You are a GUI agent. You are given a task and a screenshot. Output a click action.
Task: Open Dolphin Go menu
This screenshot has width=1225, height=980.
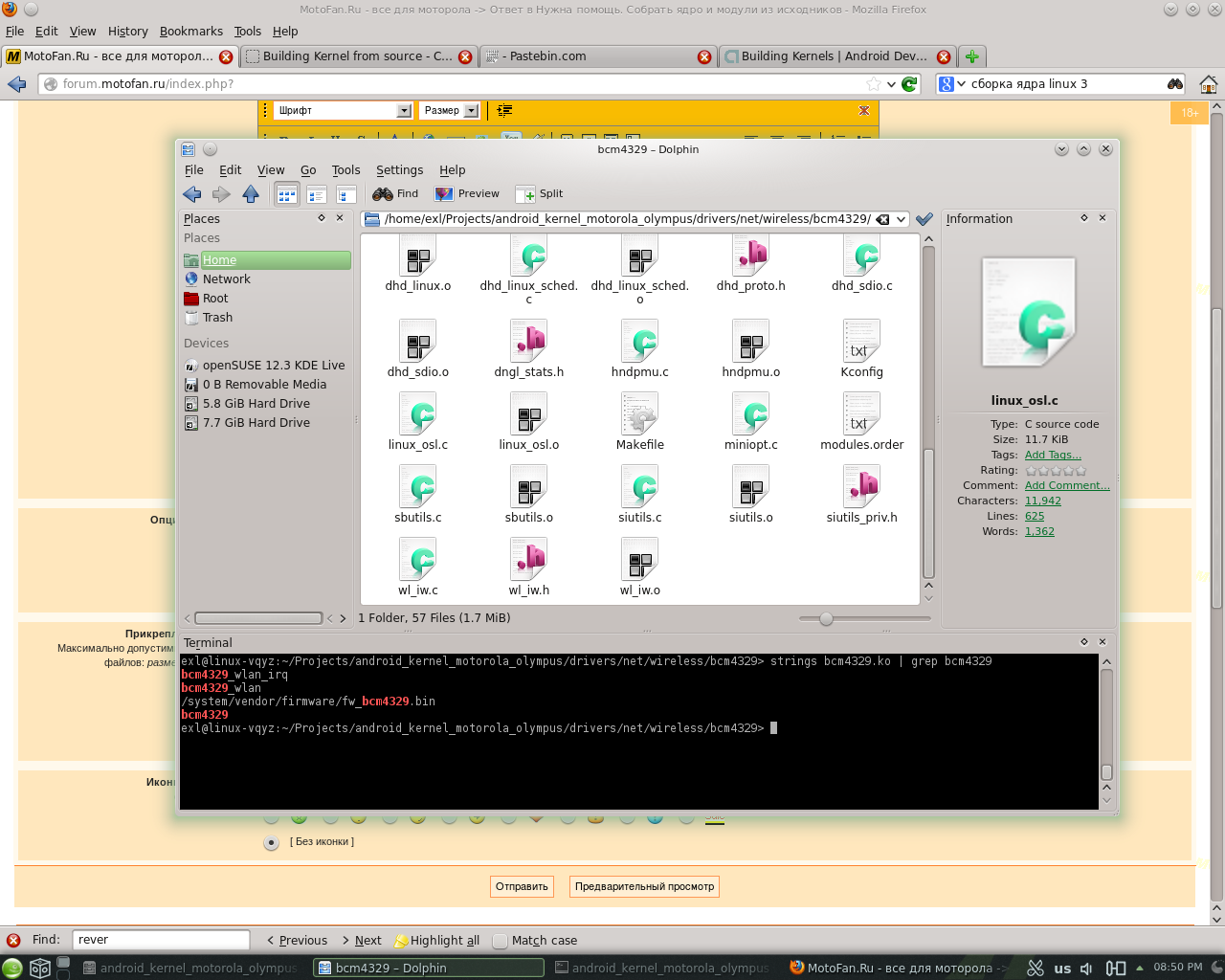[x=308, y=170]
